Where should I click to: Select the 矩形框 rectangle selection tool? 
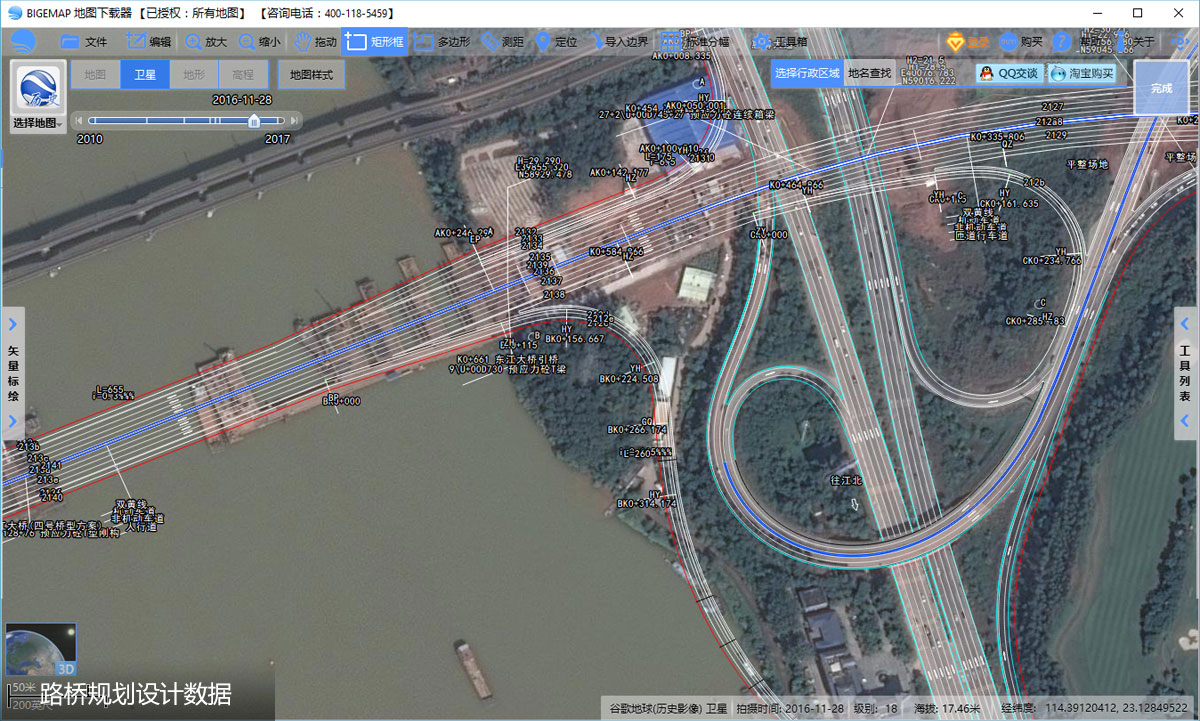click(x=374, y=42)
